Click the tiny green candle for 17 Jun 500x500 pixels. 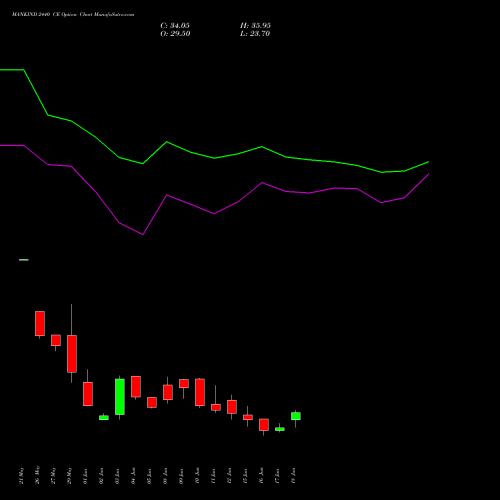pos(280,429)
